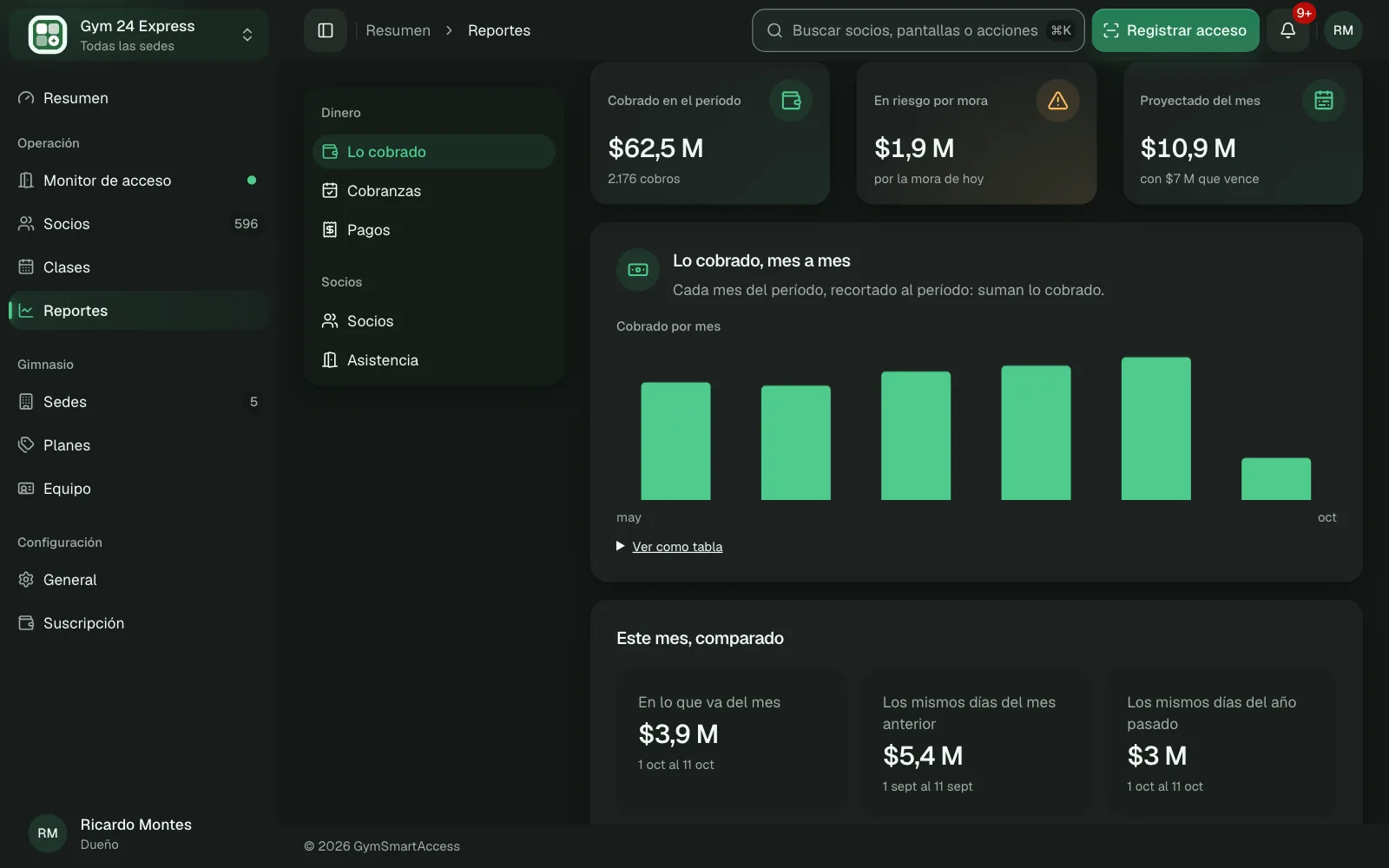Select Lo cobrado report
Viewport: 1389px width, 868px height.
[x=434, y=152]
